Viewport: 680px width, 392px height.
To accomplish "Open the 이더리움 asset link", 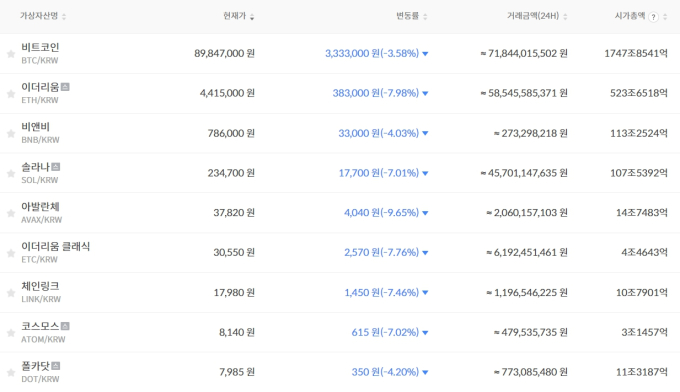I will (x=40, y=87).
